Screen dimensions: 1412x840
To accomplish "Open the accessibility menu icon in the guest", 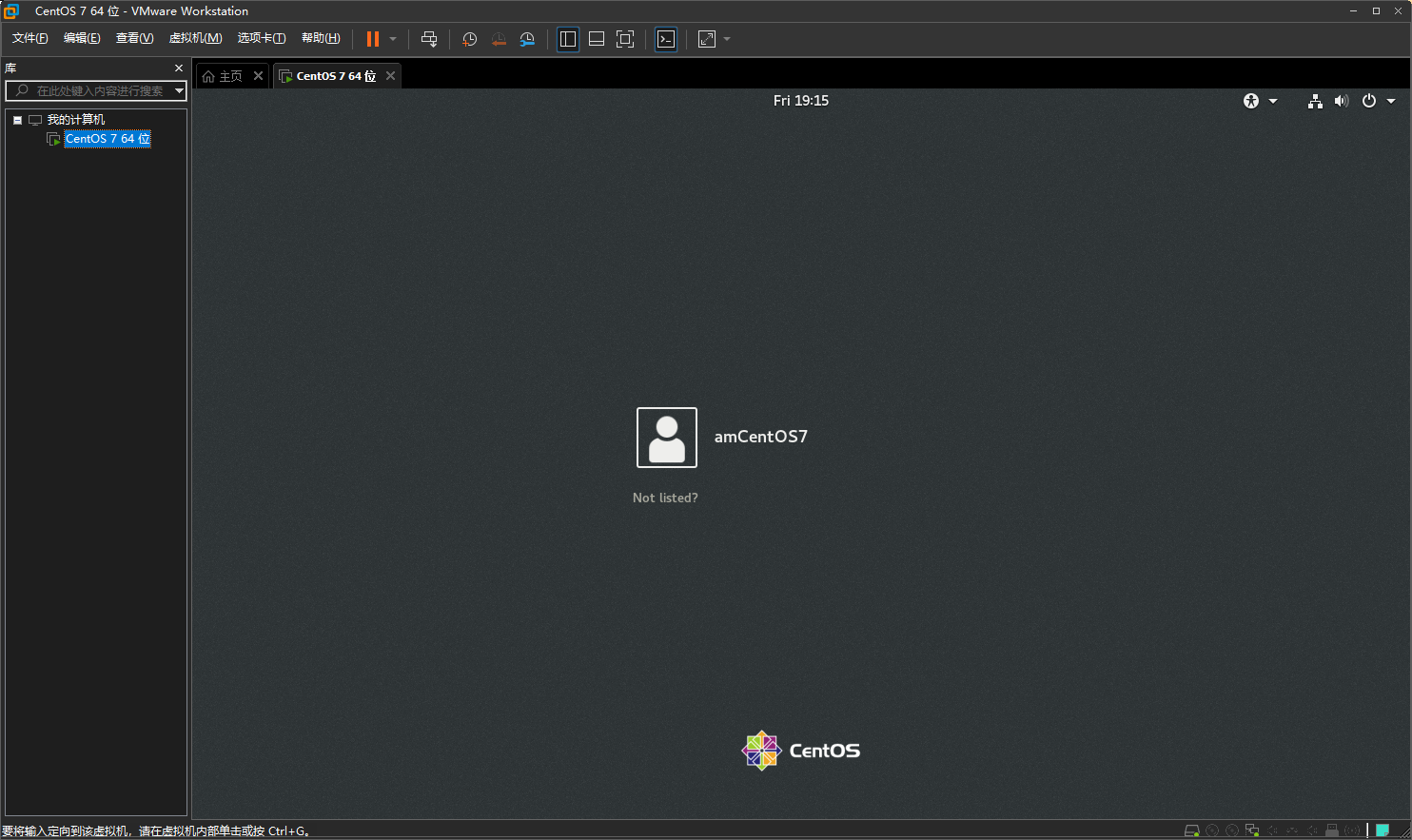I will [1251, 101].
